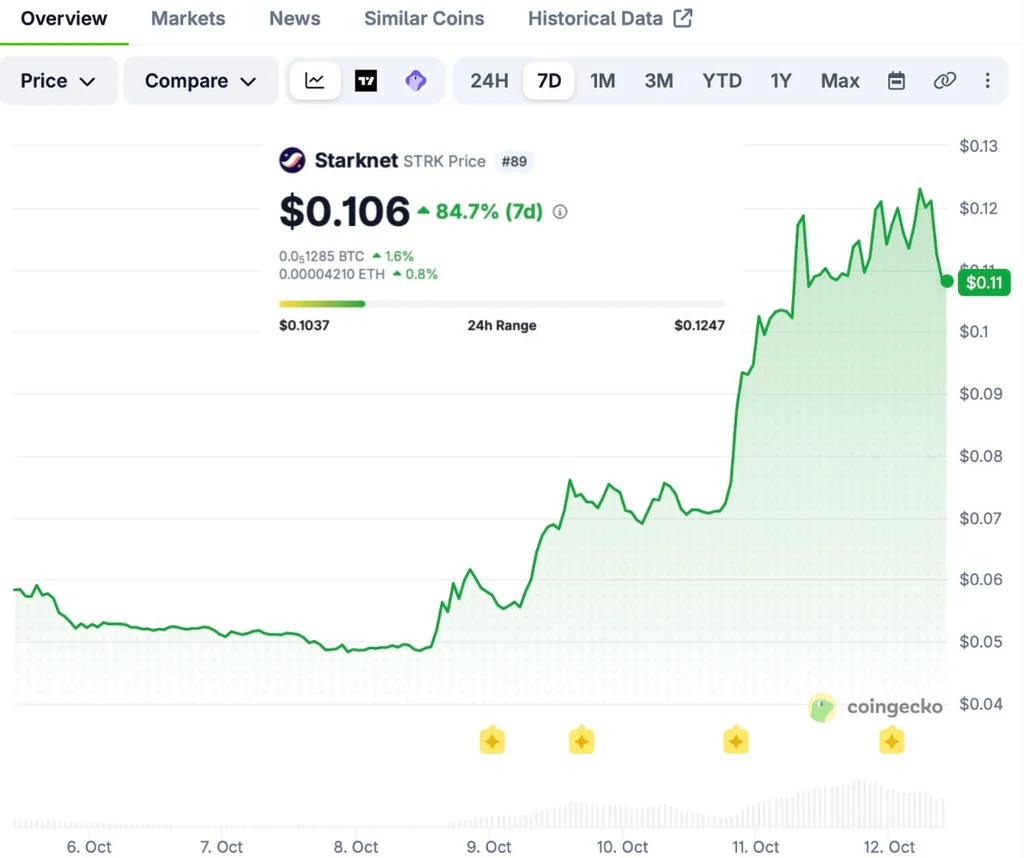Open the event marker near 11. Oct
The image size is (1024, 858).
(736, 740)
